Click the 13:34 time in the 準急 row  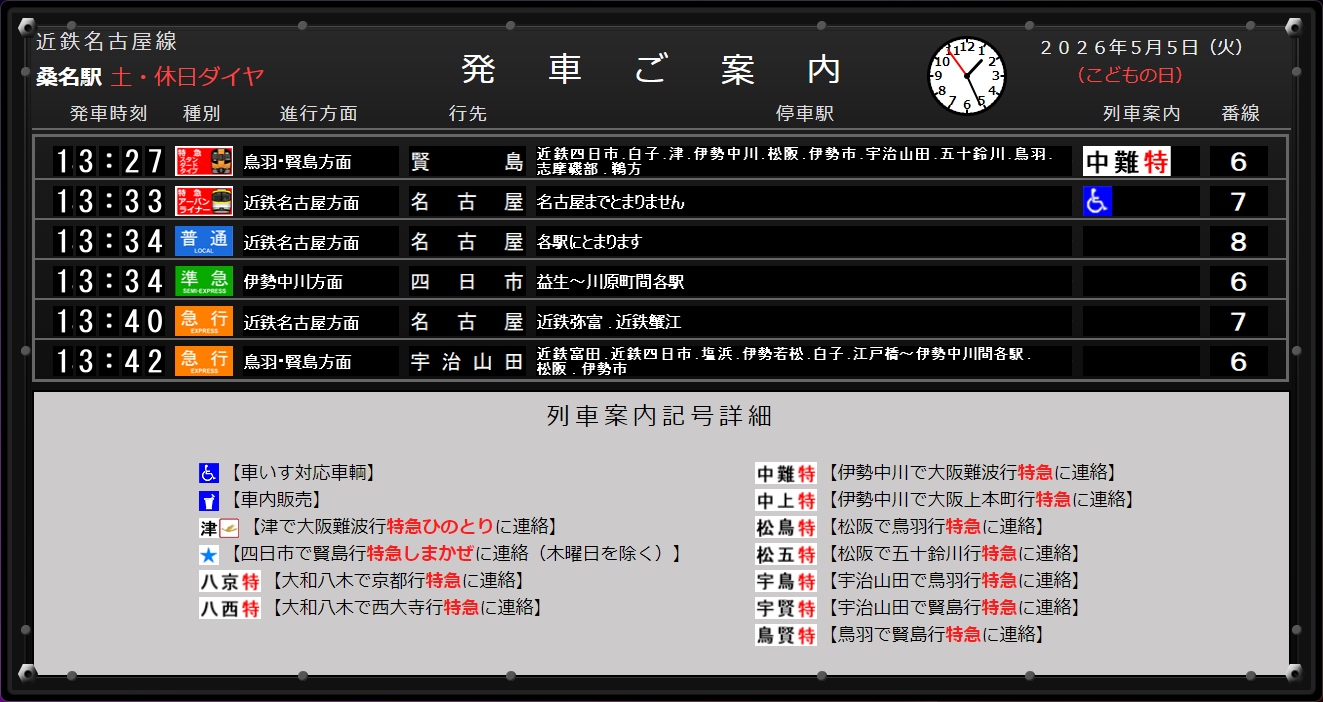[109, 281]
